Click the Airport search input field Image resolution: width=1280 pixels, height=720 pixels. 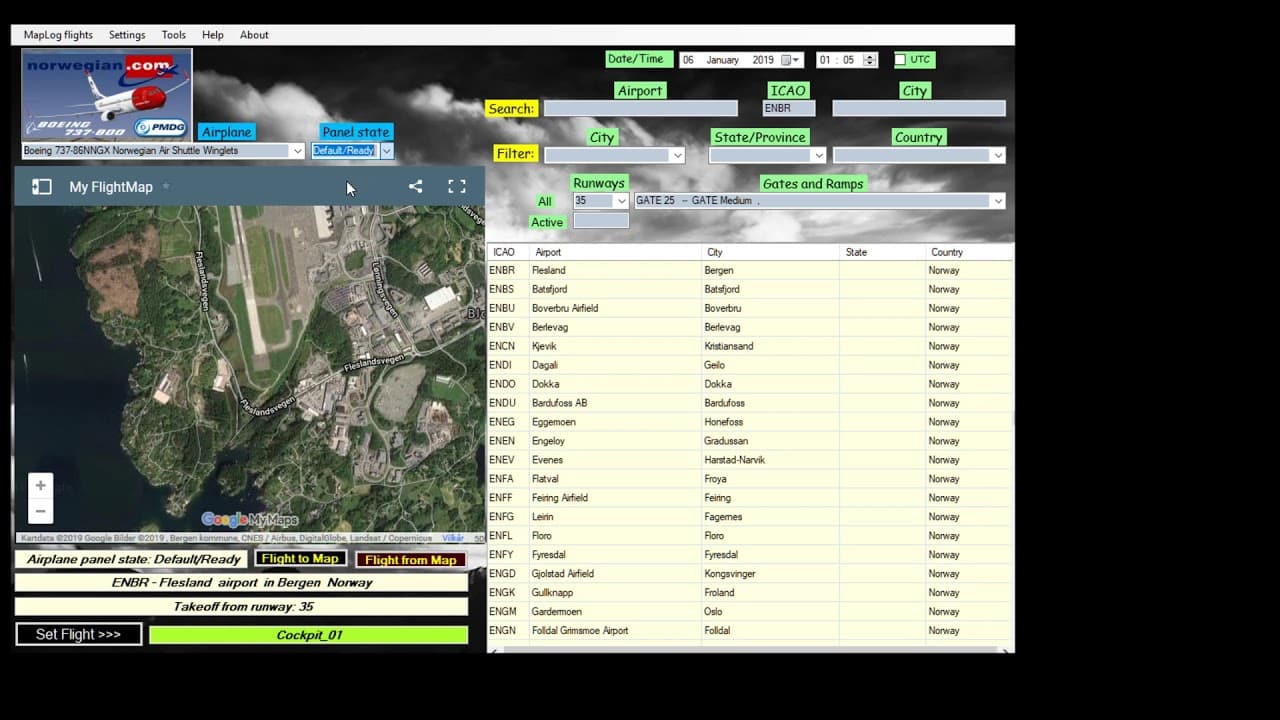(x=640, y=108)
